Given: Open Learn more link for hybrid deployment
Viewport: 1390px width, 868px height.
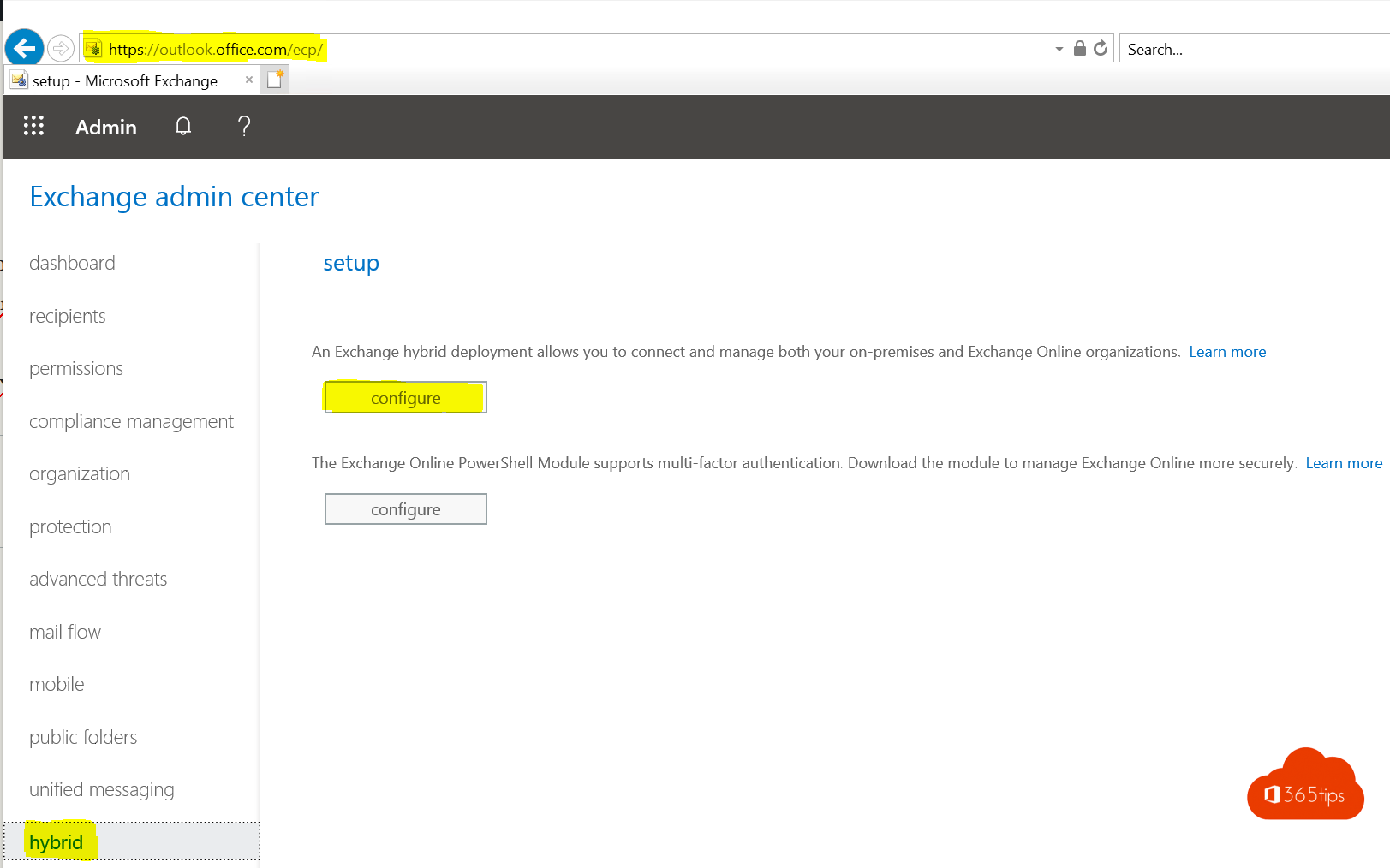Looking at the screenshot, I should point(1227,352).
